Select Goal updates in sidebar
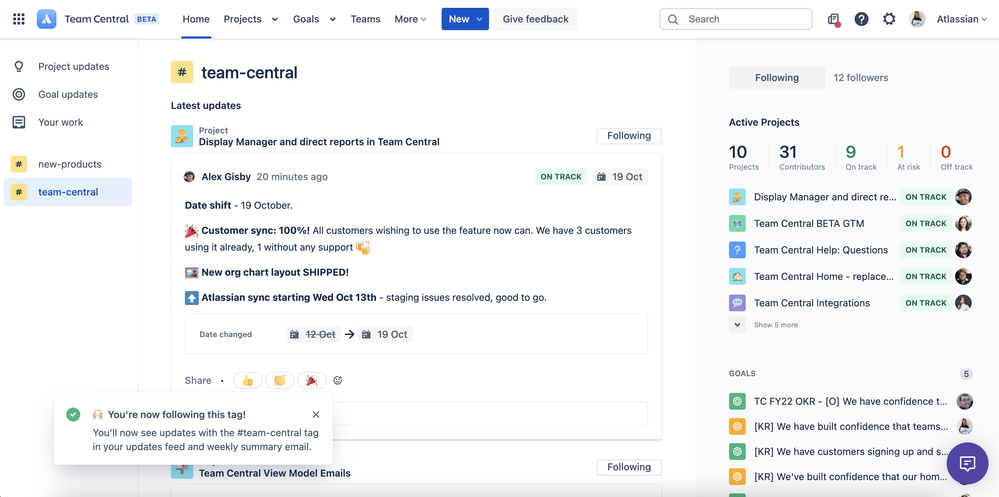The width and height of the screenshot is (999, 497). 68,94
